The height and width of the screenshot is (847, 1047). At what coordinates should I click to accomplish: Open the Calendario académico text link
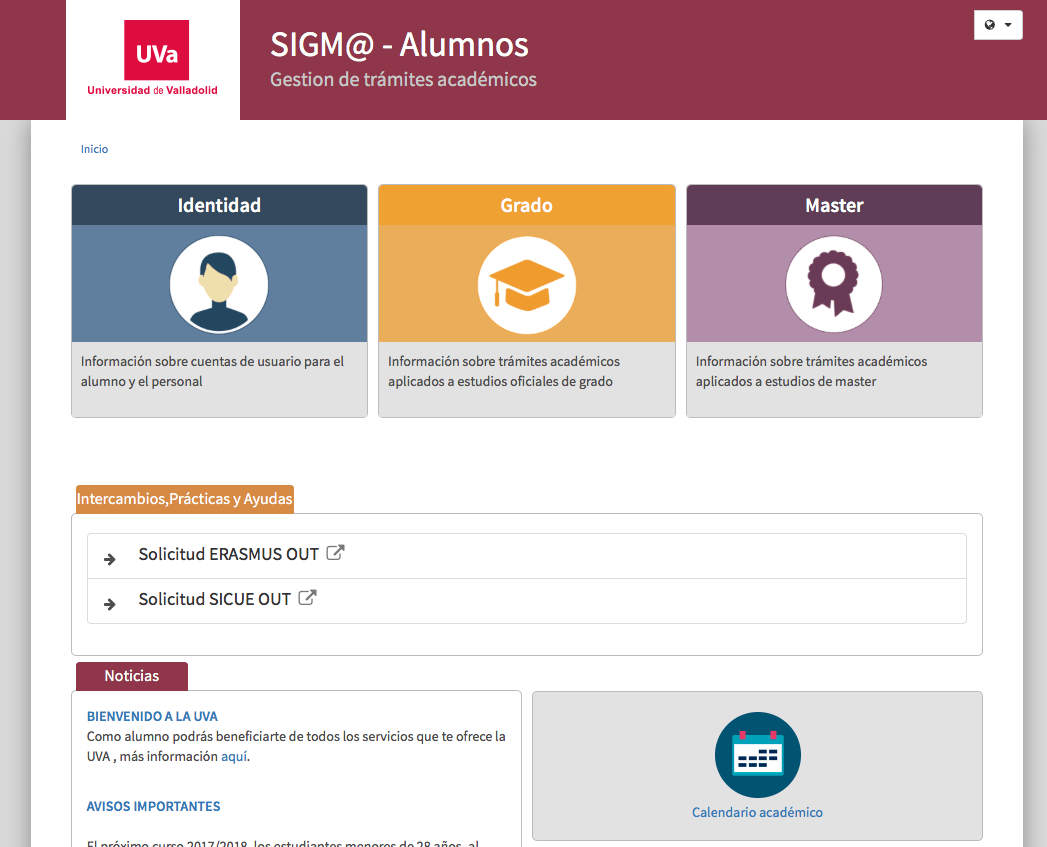[757, 812]
